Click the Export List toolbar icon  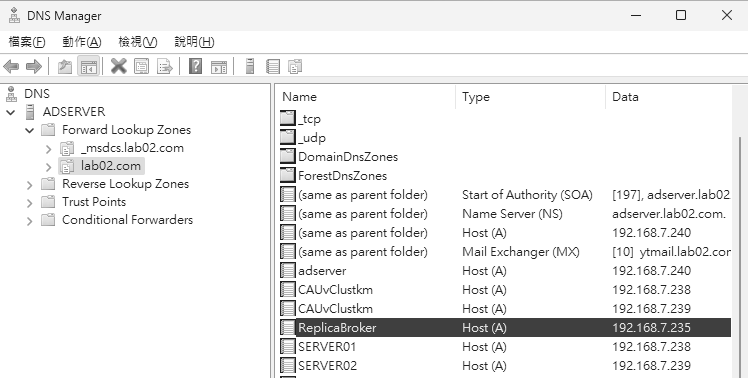coord(165,66)
